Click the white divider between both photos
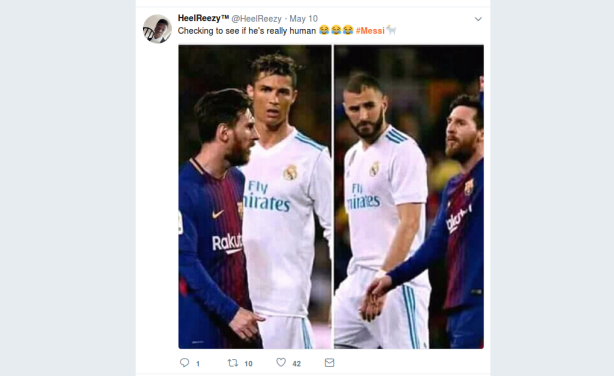Viewport: 614px width, 376px height. point(332,197)
